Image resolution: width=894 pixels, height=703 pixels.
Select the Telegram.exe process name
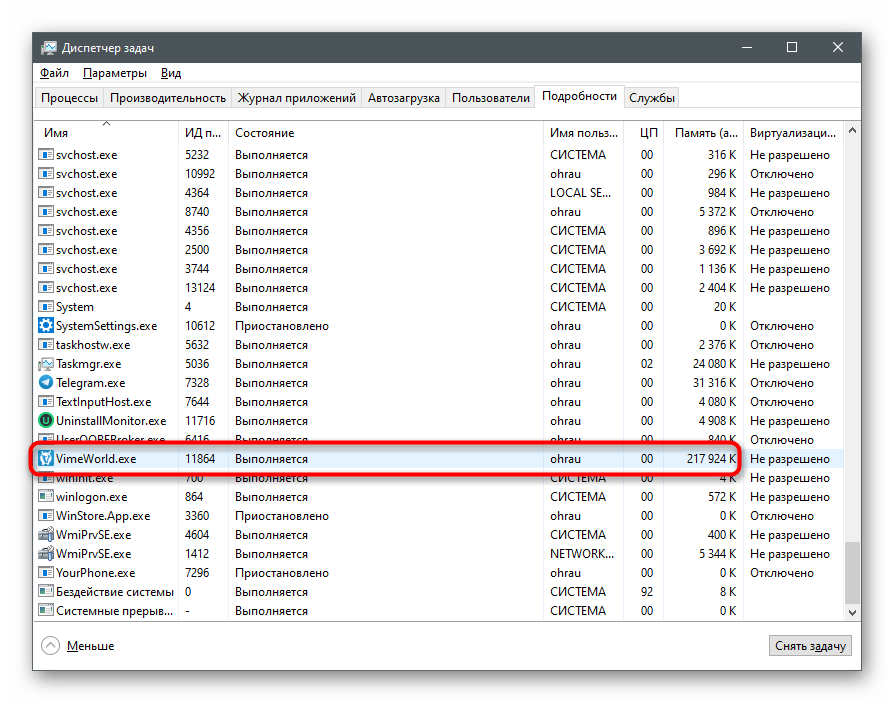click(x=91, y=383)
